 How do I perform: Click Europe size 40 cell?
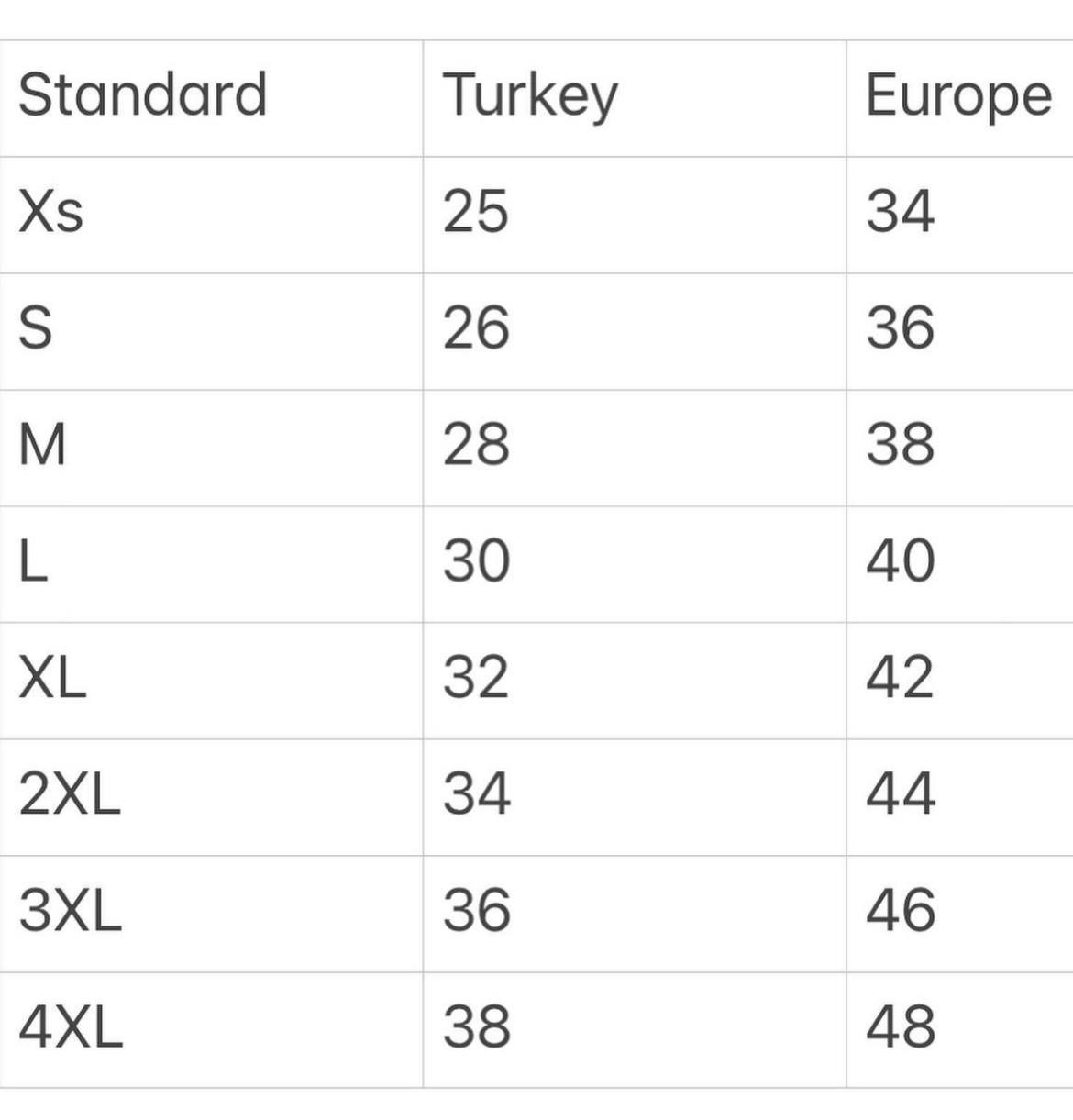click(x=900, y=561)
